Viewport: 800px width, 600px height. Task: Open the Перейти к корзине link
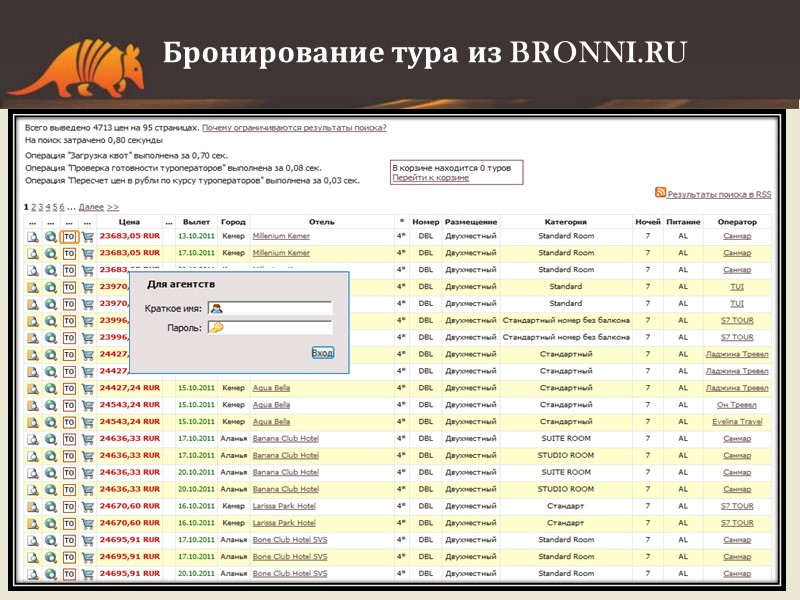tap(432, 178)
